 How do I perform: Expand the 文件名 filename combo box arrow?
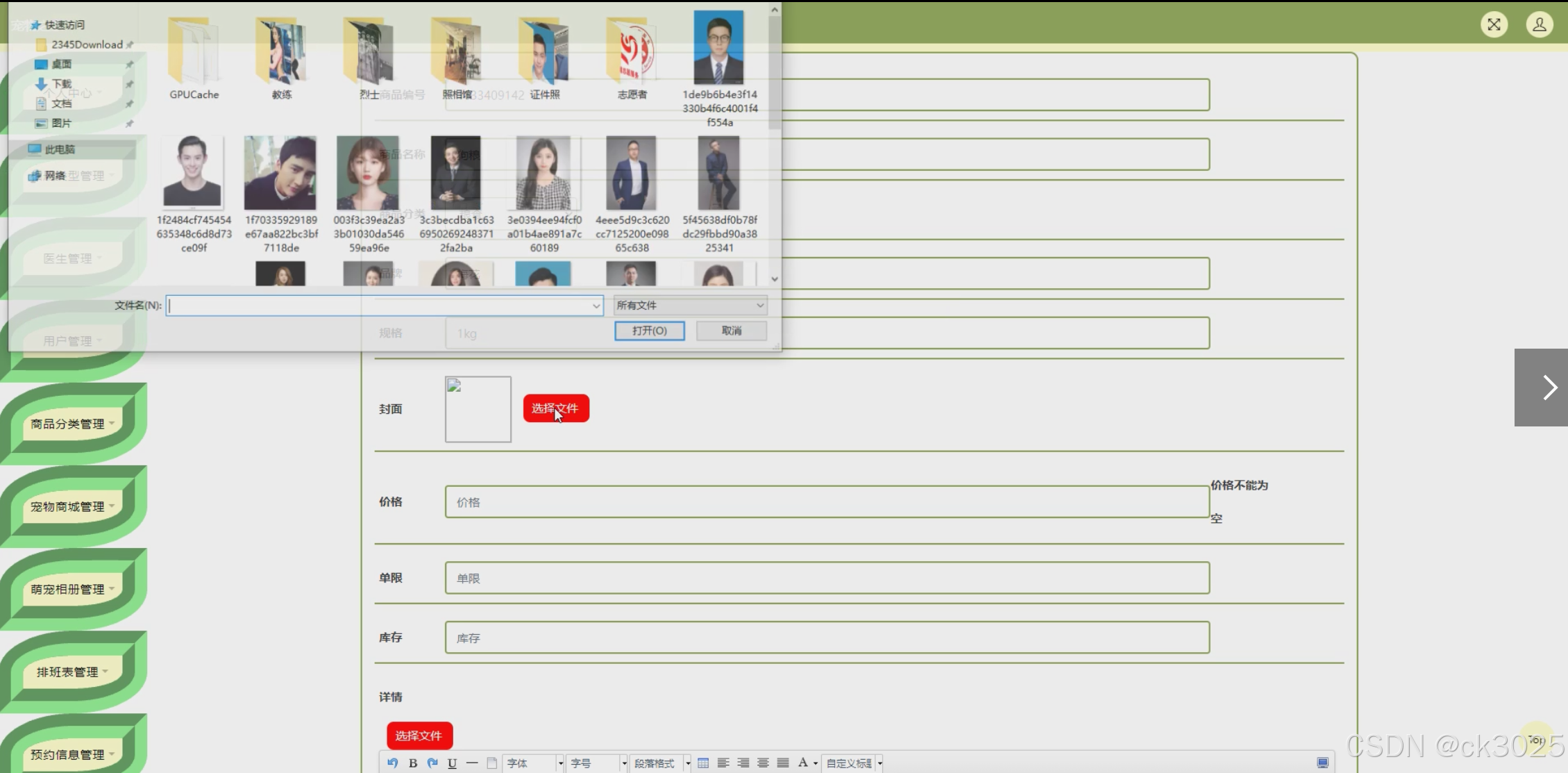[x=596, y=306]
